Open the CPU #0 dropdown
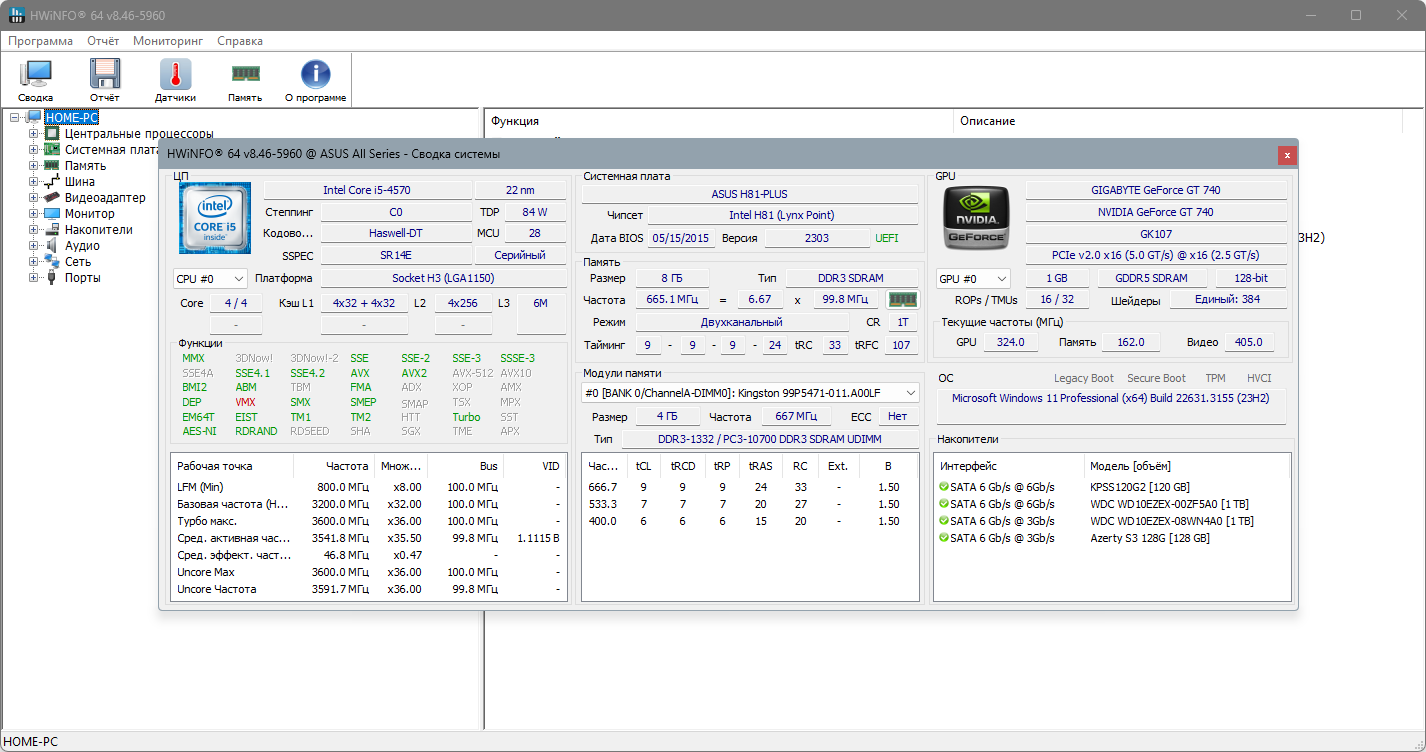Screen dimensions: 1426x752 pyautogui.click(x=210, y=279)
